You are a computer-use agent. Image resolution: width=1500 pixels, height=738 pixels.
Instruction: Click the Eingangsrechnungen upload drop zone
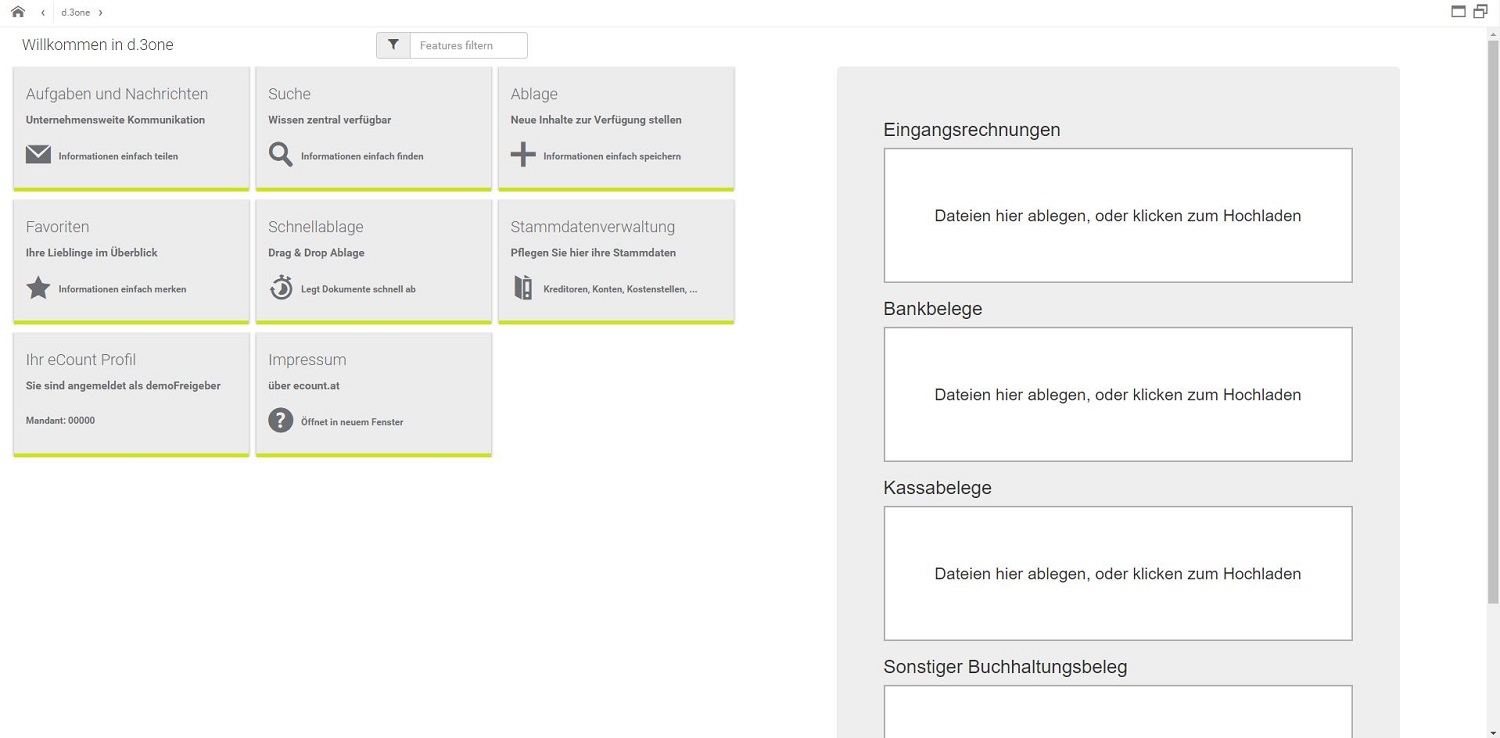click(1118, 215)
